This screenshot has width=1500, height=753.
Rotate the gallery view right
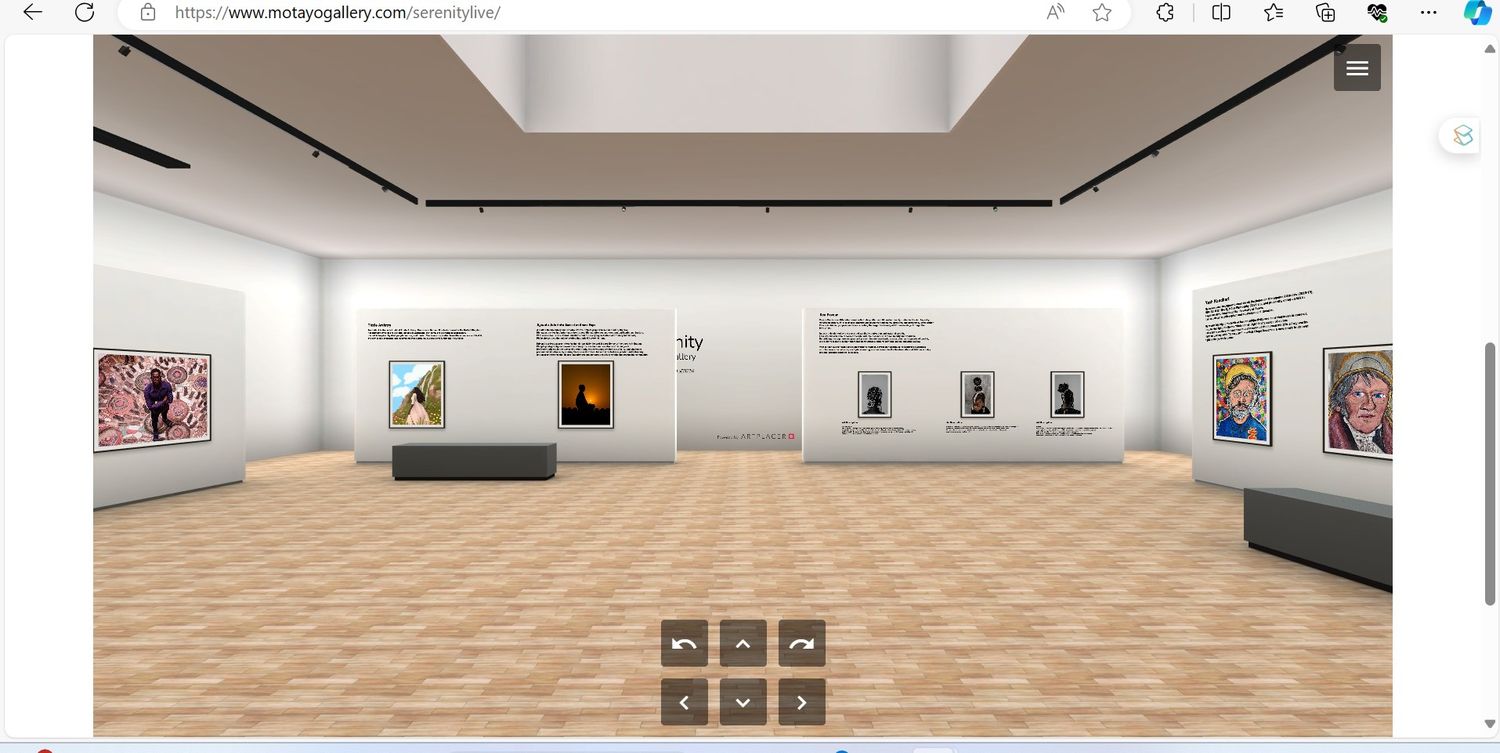802,644
